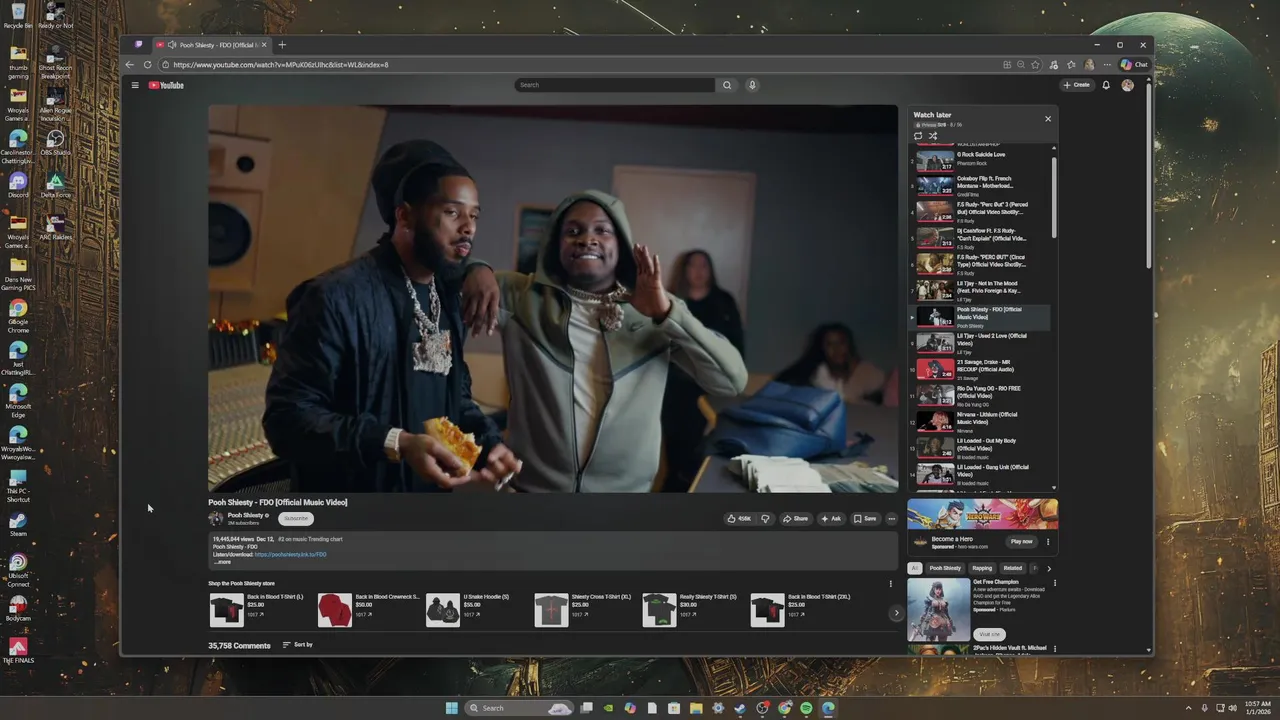Share the video
The image size is (1280, 720).
(x=795, y=518)
